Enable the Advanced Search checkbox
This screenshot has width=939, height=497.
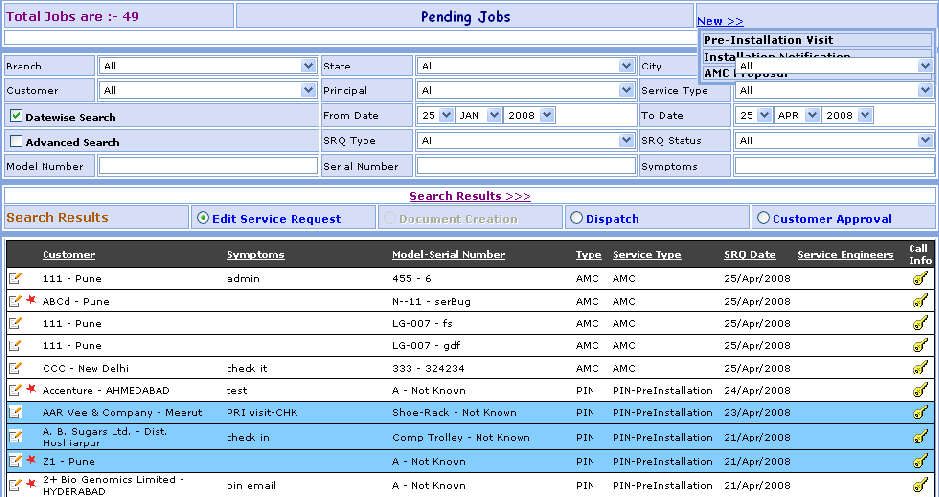pyautogui.click(x=17, y=141)
